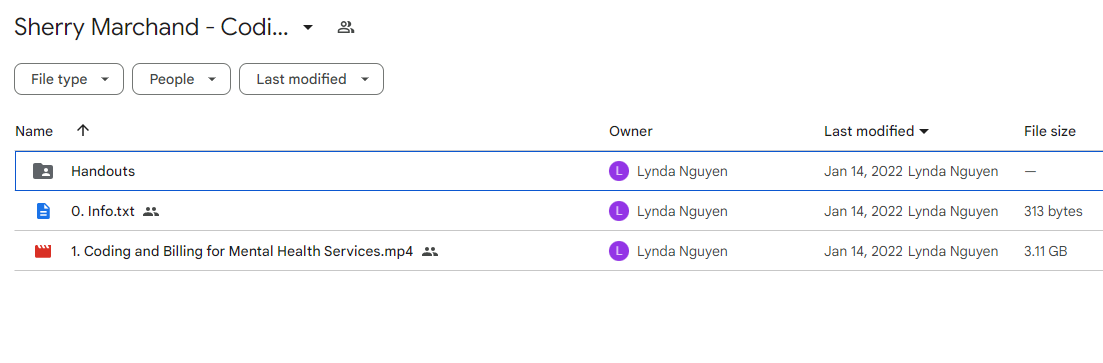Click the Handouts shared folder icon

[43, 171]
